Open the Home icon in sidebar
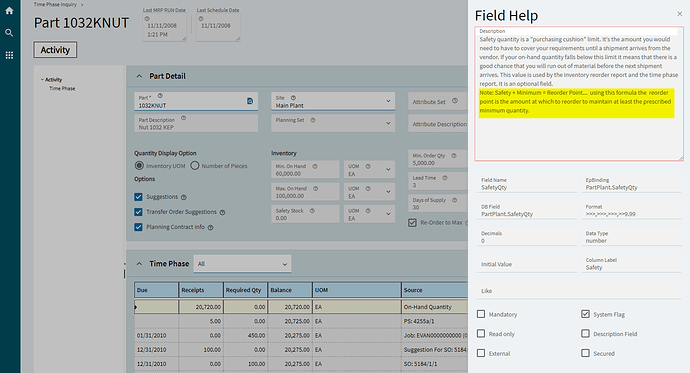This screenshot has width=690, height=373. pyautogui.click(x=9, y=11)
